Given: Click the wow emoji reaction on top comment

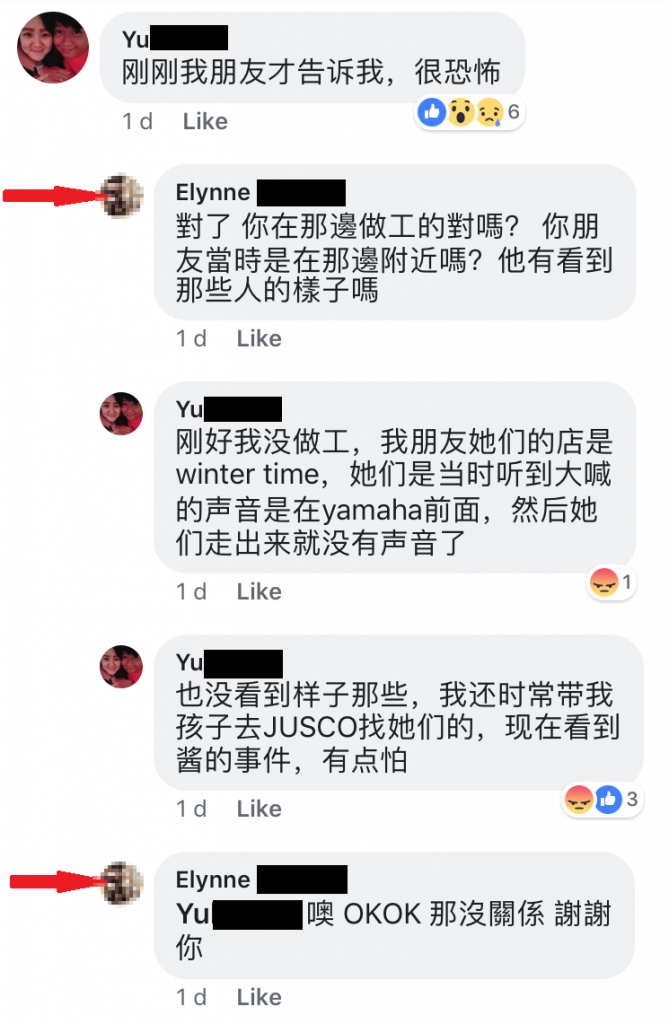Looking at the screenshot, I should 461,113.
